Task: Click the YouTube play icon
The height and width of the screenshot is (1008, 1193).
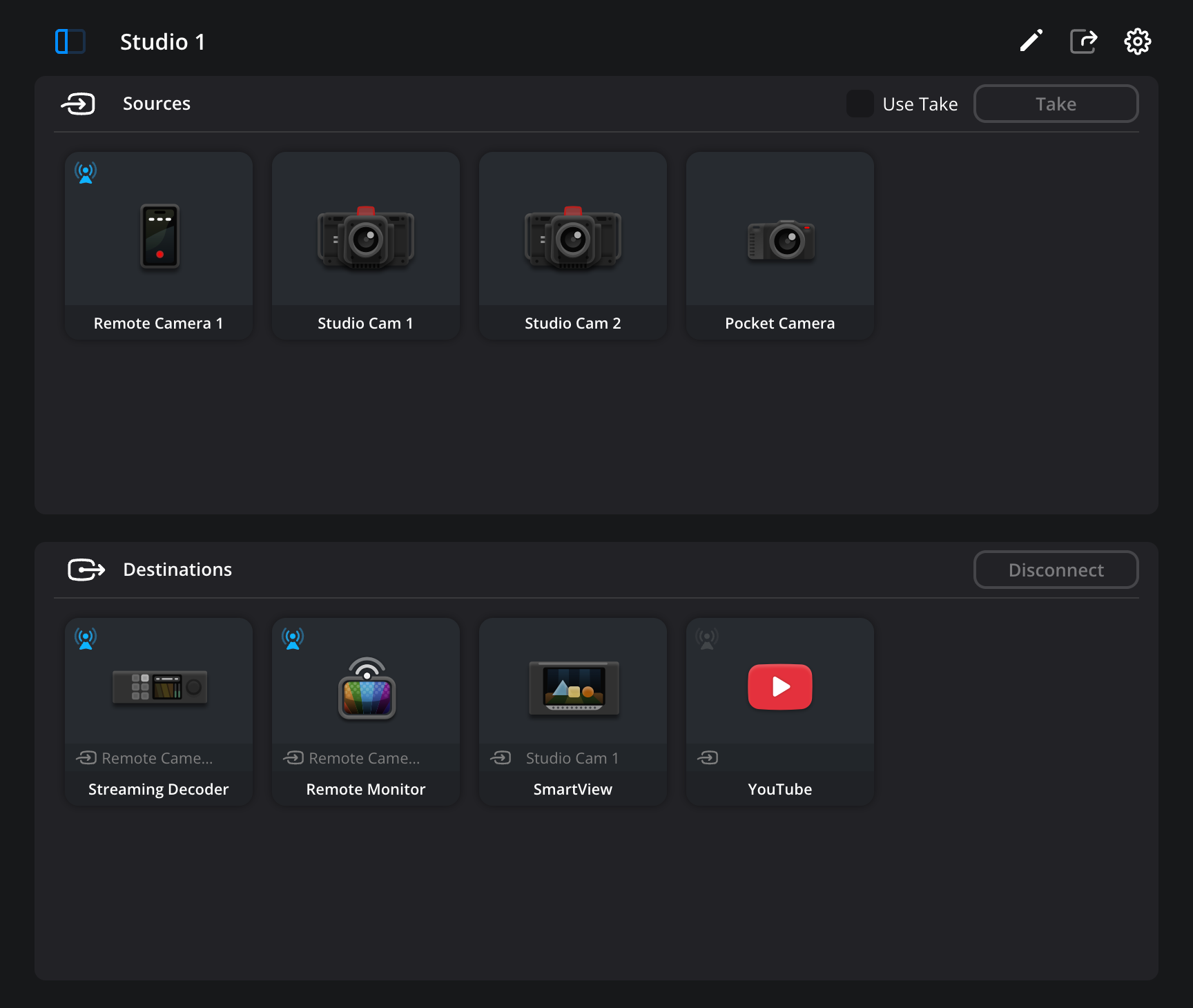Action: point(780,687)
